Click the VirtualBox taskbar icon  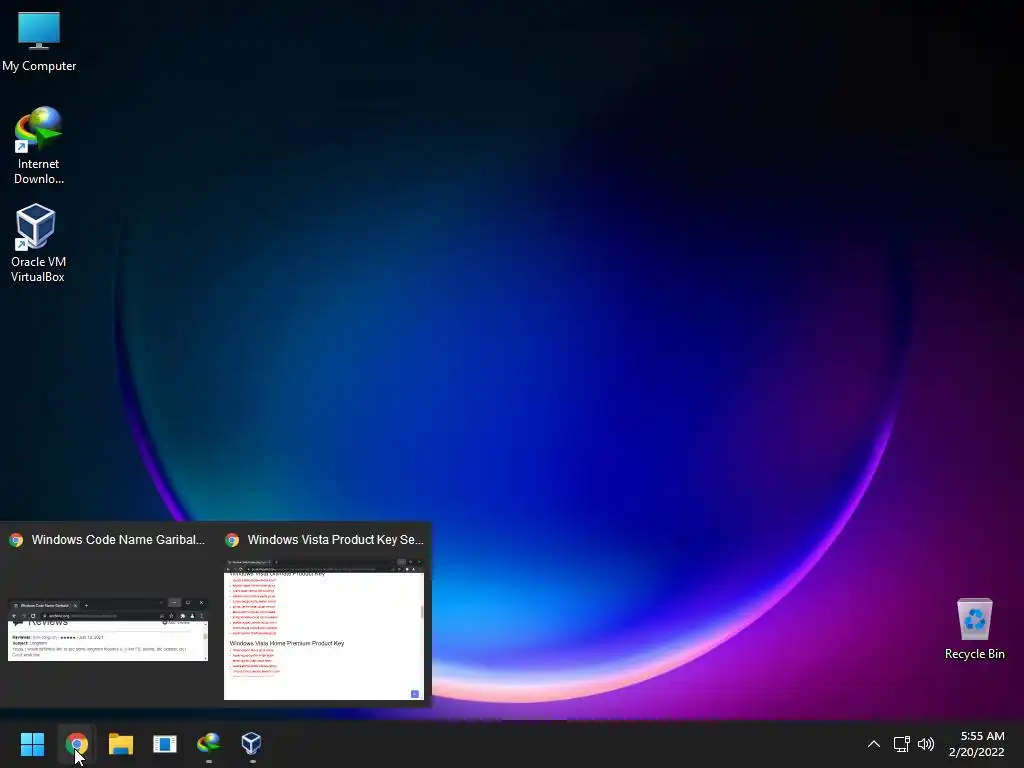pos(251,743)
